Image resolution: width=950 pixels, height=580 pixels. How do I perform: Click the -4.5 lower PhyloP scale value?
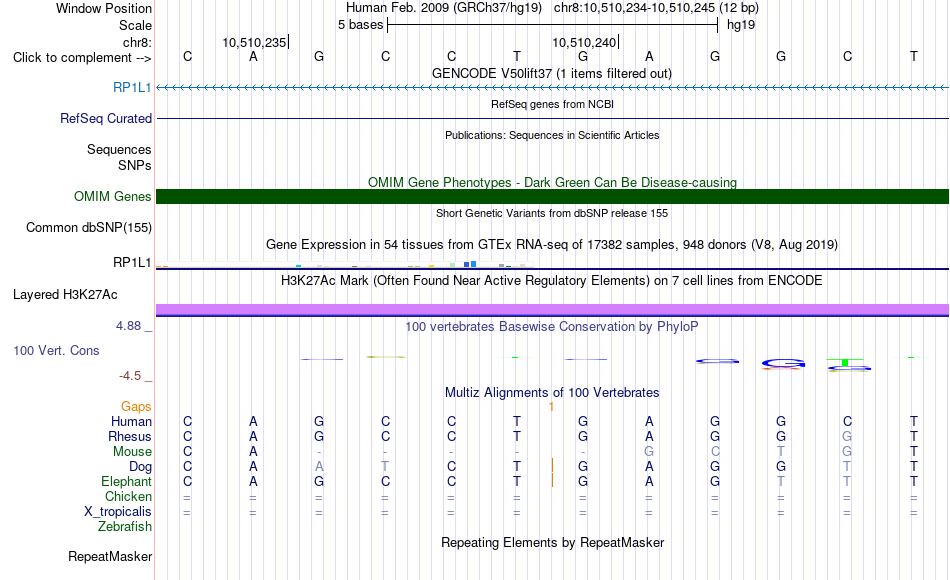130,376
